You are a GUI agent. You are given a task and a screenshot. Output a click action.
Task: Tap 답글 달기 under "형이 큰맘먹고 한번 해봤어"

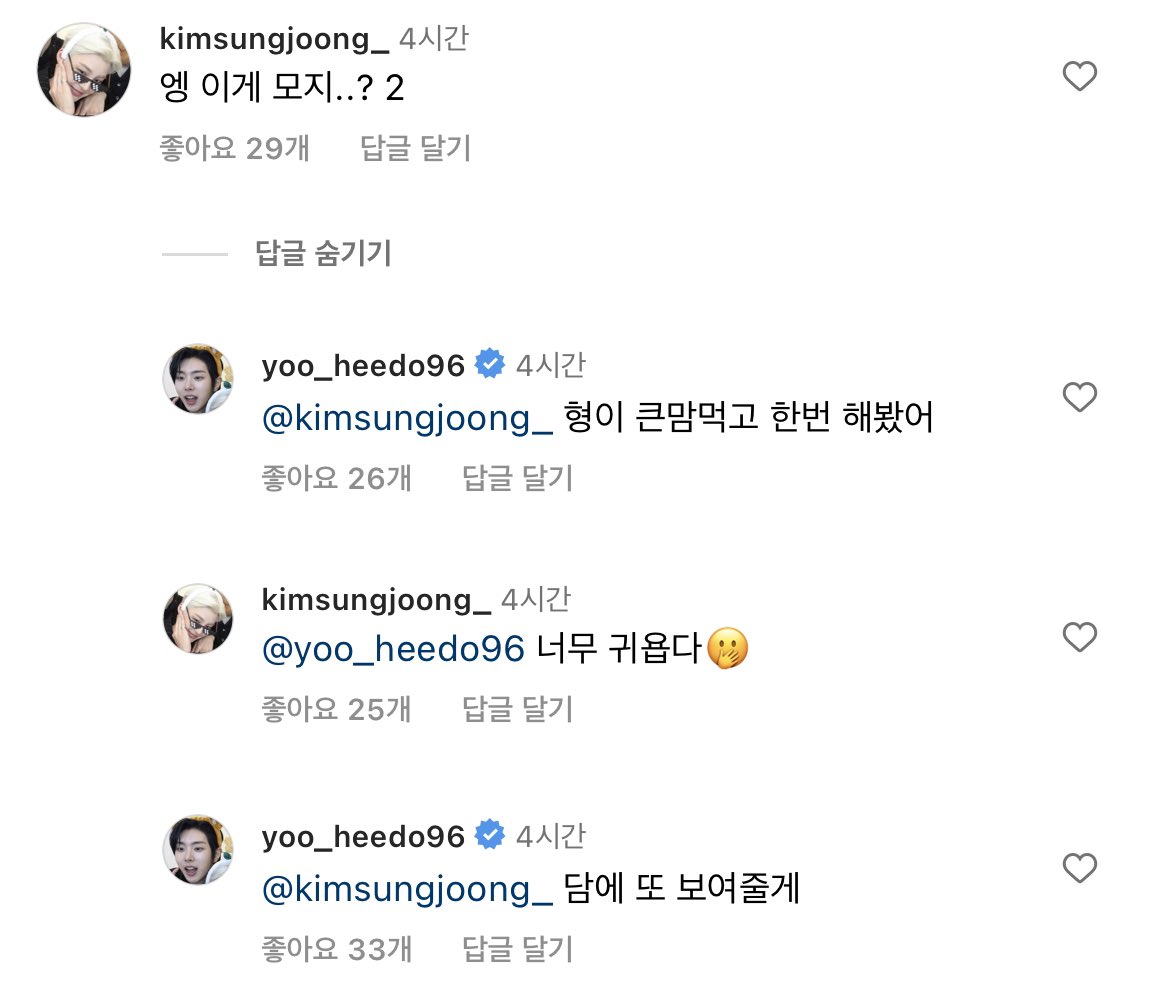point(517,479)
